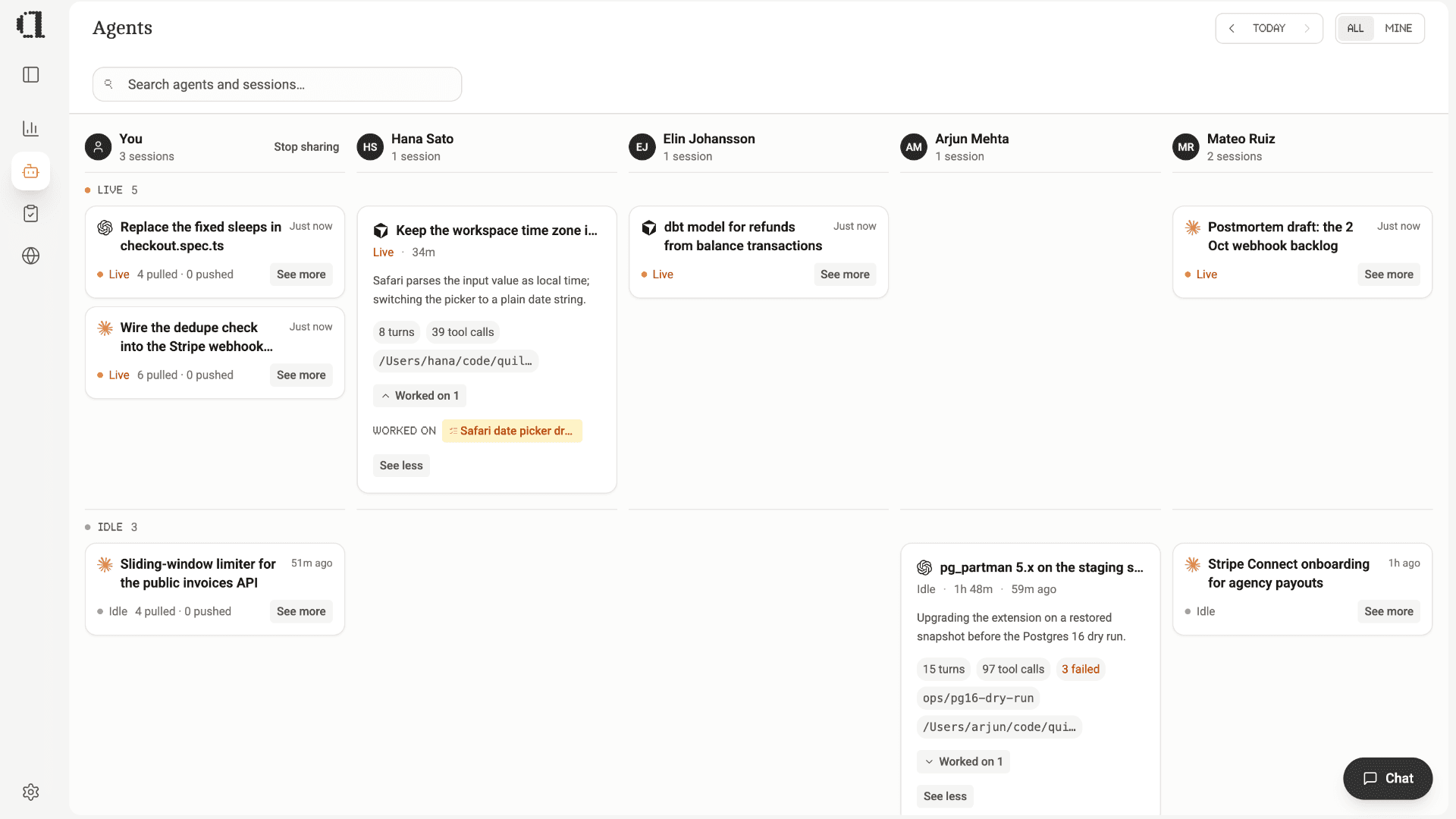This screenshot has height=819, width=1456.
Task: Open the analytics bar chart icon
Action: 30,128
